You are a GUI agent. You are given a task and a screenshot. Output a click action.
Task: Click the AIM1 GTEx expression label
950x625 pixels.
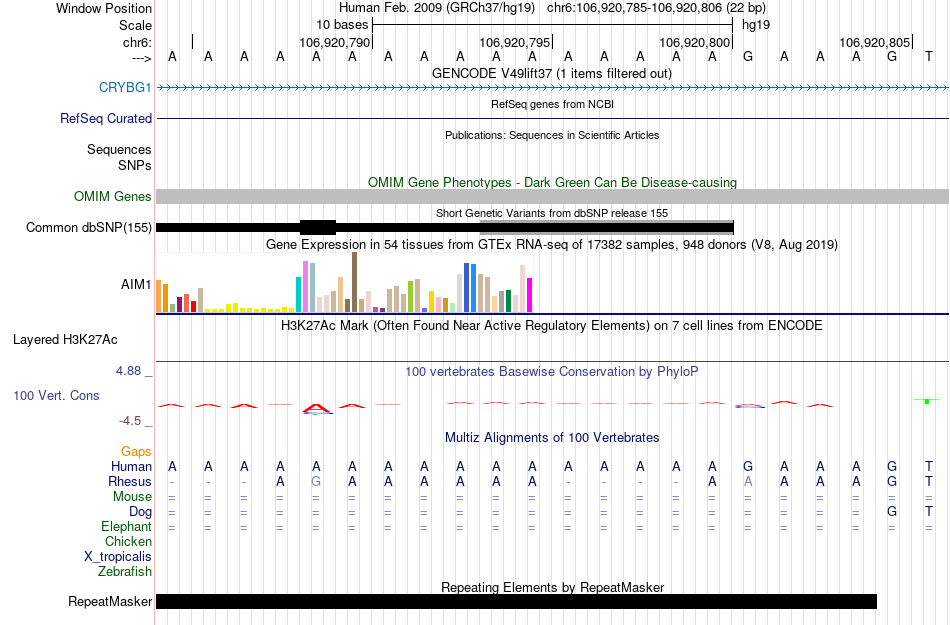[136, 284]
